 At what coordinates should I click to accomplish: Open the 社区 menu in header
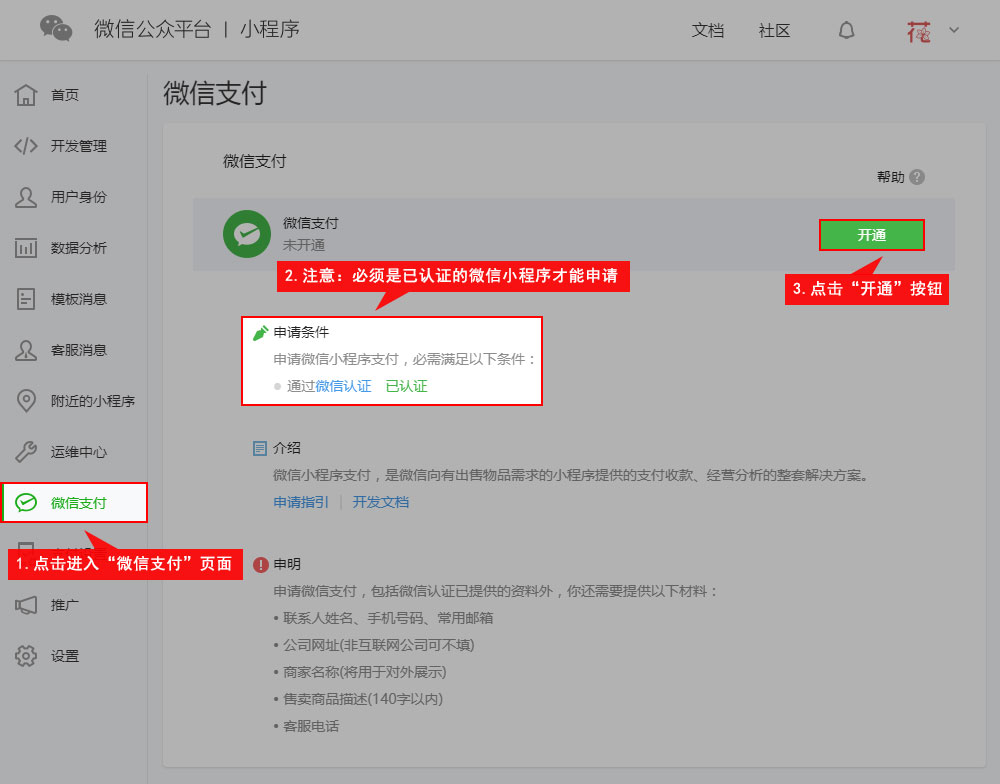774,30
